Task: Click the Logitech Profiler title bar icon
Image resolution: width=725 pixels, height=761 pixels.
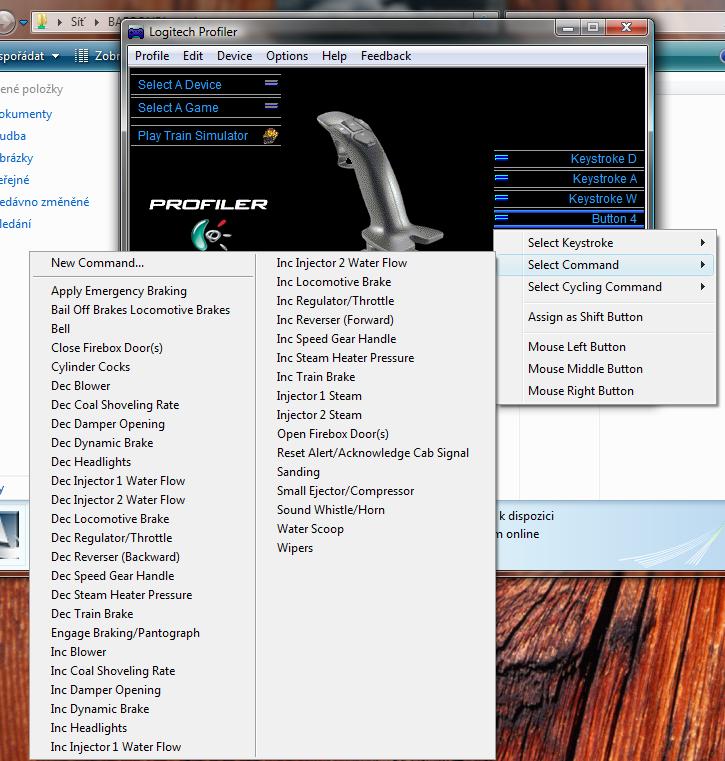Action: (136, 33)
